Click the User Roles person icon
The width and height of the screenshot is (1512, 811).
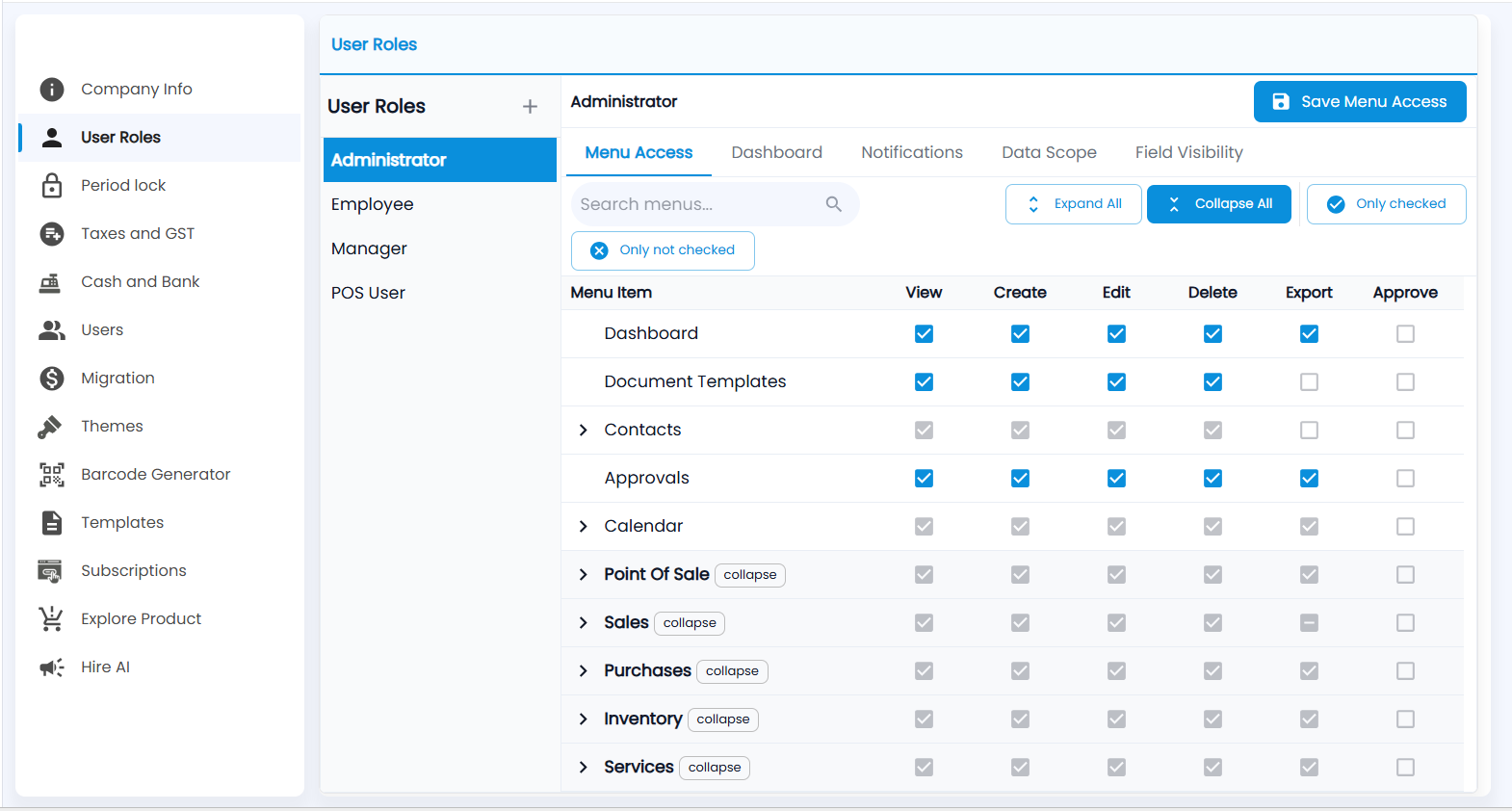tap(52, 138)
